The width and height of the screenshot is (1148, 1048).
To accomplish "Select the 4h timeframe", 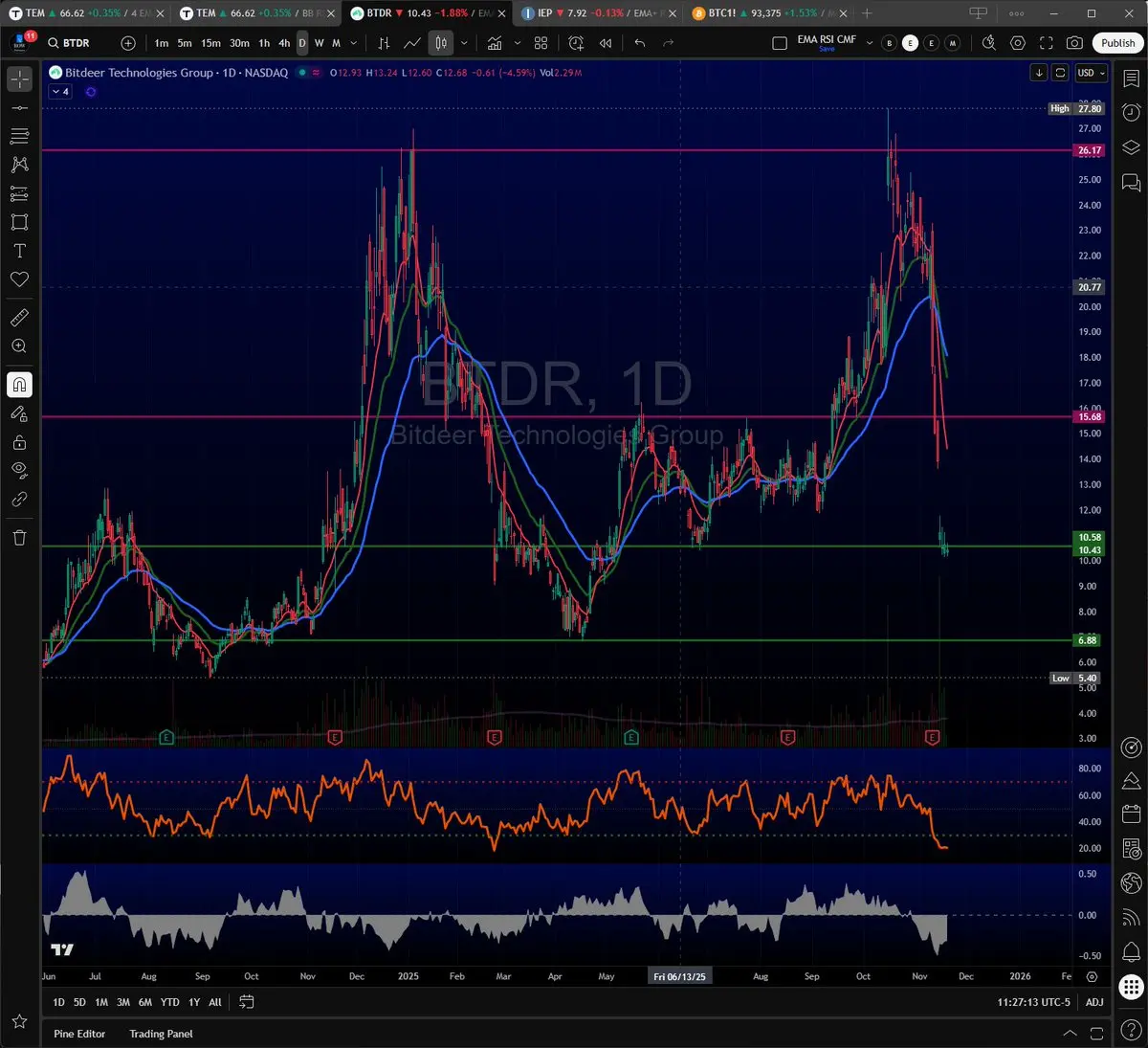I will click(x=284, y=43).
